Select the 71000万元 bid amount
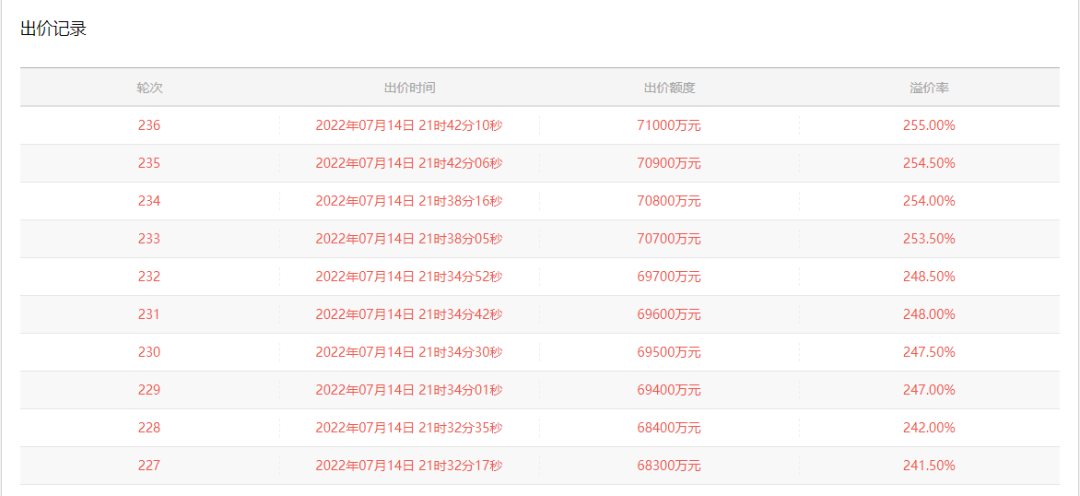The image size is (1080, 496). [x=669, y=126]
